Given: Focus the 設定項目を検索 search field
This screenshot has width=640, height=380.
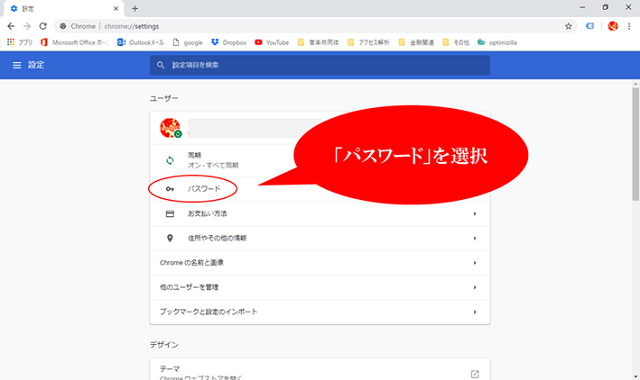Looking at the screenshot, I should 320,65.
